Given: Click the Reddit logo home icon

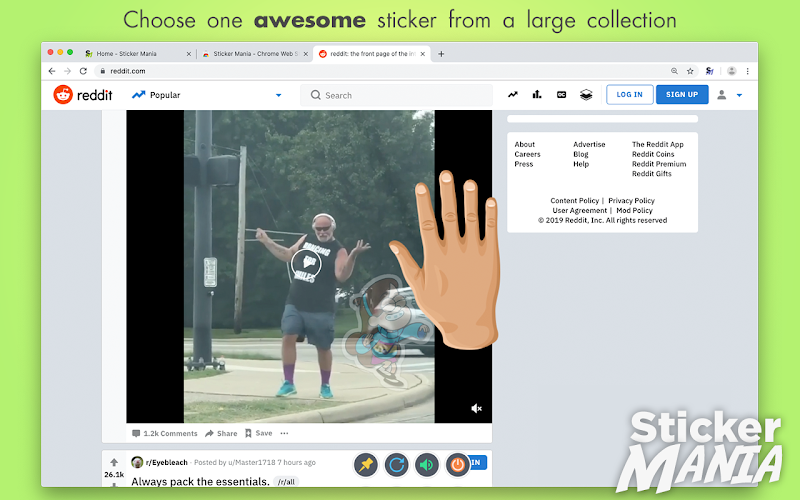Looking at the screenshot, I should [x=63, y=95].
